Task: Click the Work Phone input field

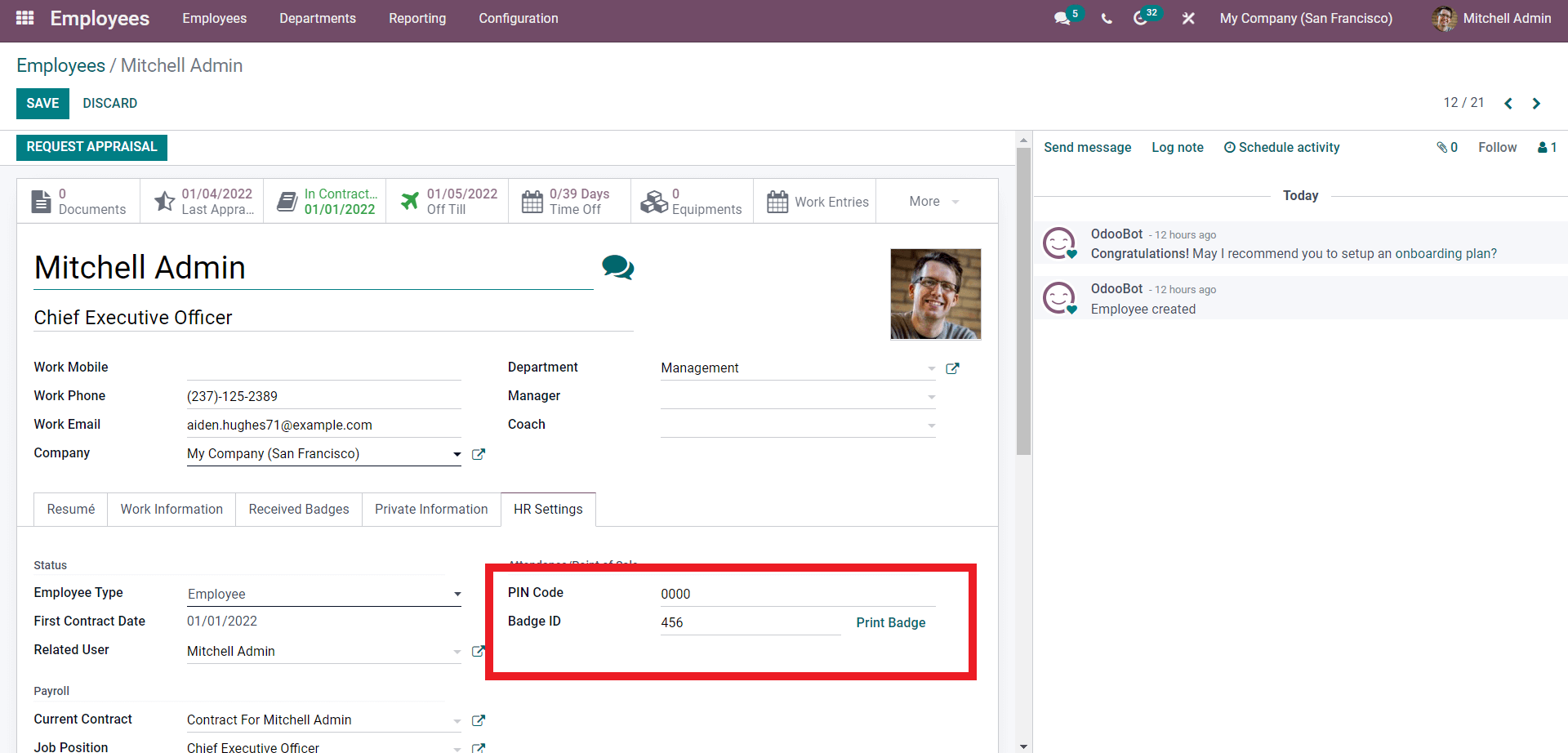Action: 324,397
